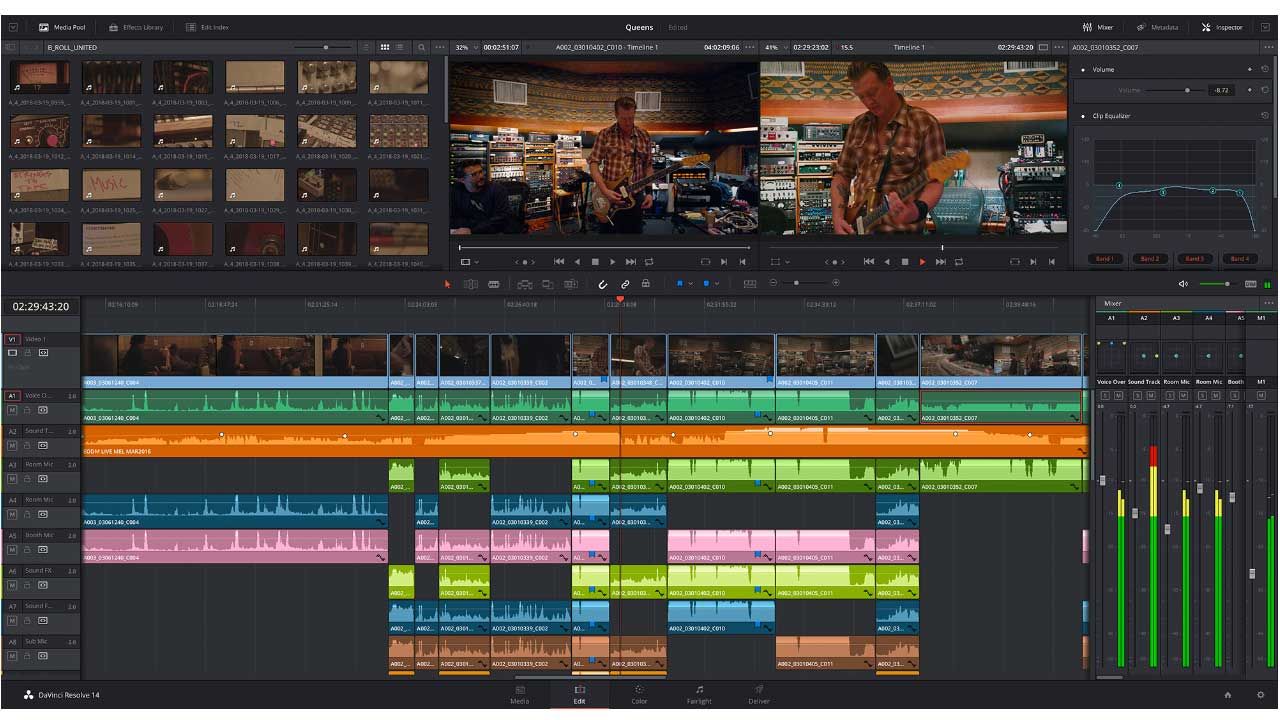Open source viewer zoom percentage dropdown

(465, 47)
